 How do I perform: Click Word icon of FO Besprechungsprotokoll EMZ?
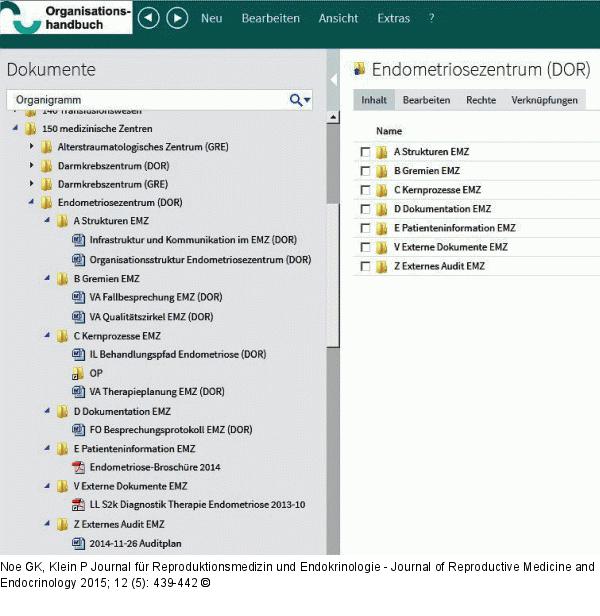78,430
